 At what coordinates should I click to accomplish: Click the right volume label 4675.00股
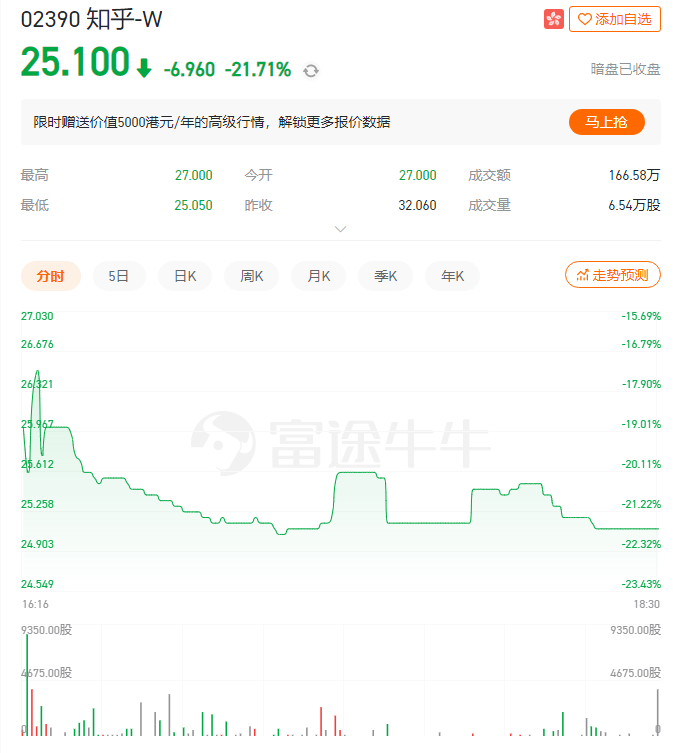pyautogui.click(x=636, y=673)
